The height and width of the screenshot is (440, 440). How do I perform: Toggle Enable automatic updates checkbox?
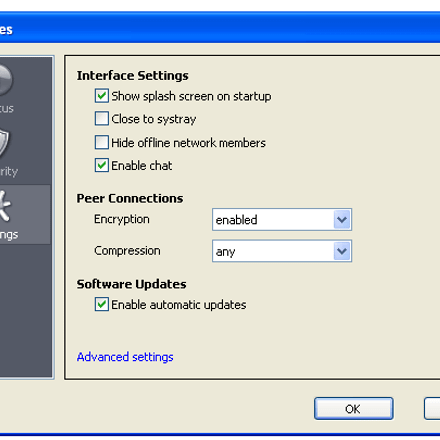pos(101,304)
